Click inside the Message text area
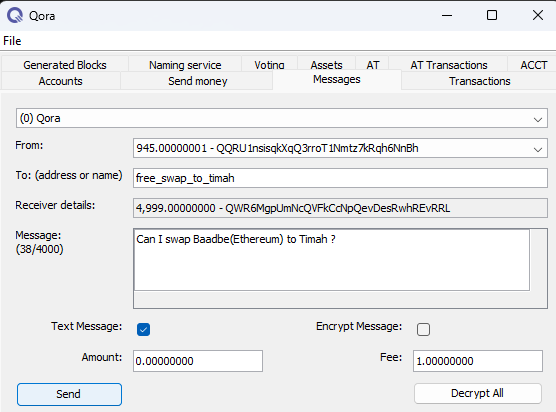The image size is (556, 412). click(x=332, y=260)
